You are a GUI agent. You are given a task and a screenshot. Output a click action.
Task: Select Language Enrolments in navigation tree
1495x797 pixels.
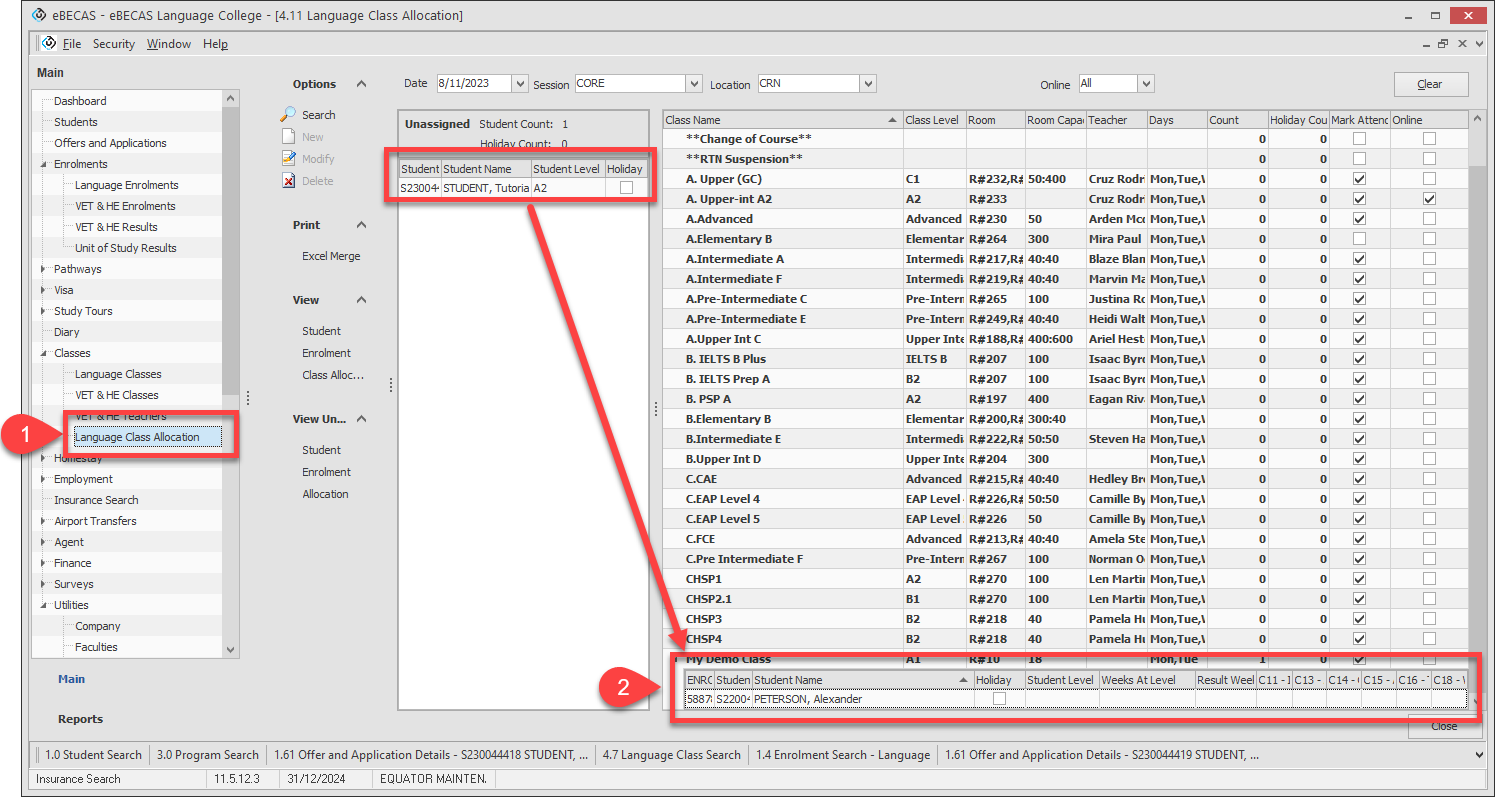[x=126, y=185]
